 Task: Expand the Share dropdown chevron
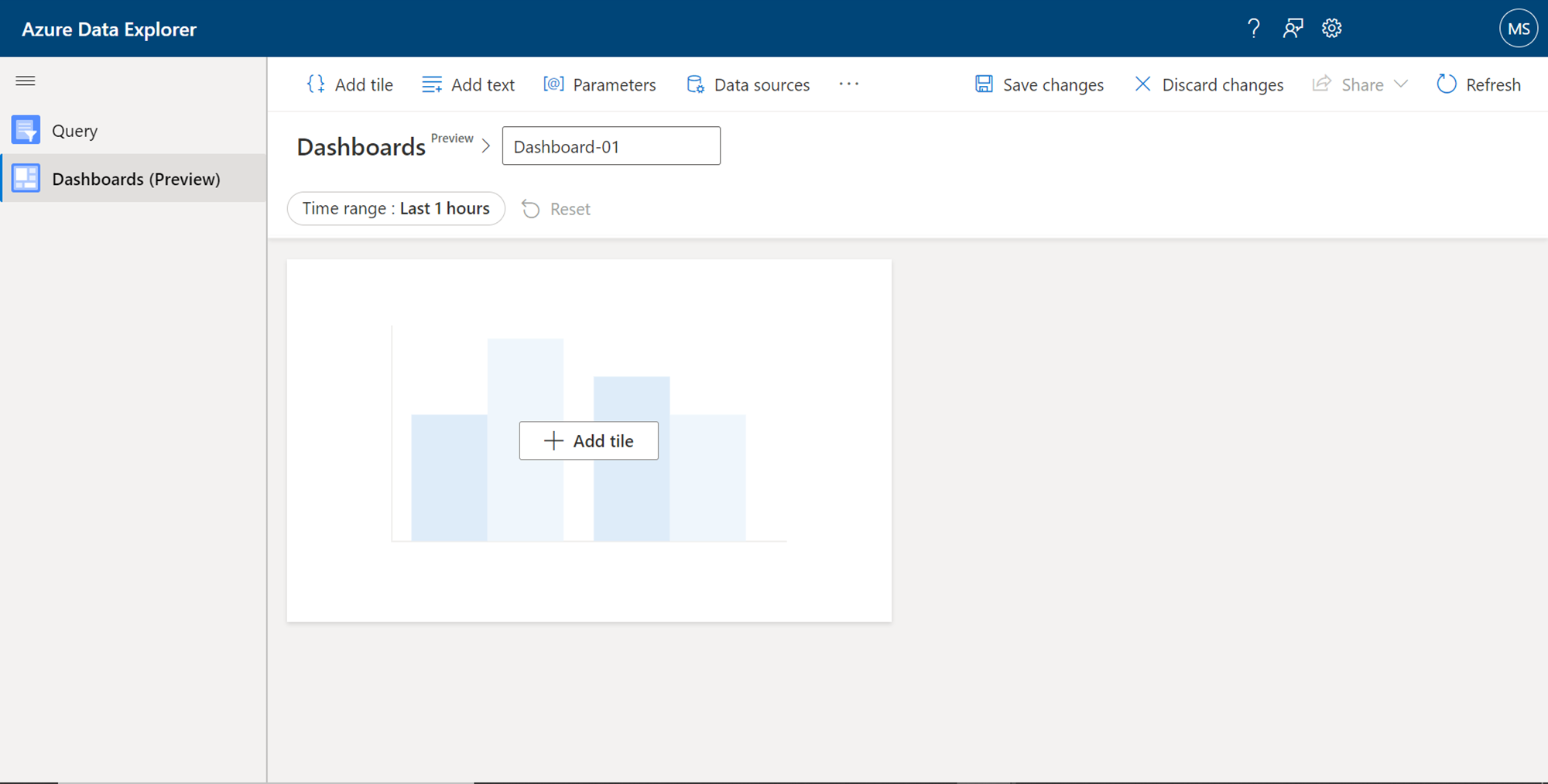pyautogui.click(x=1401, y=84)
